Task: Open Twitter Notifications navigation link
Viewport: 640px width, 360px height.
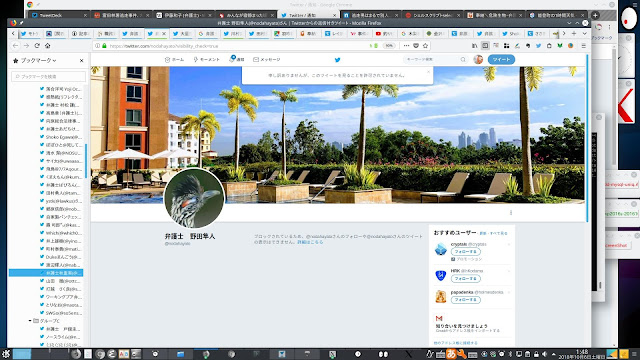Action: pos(237,60)
